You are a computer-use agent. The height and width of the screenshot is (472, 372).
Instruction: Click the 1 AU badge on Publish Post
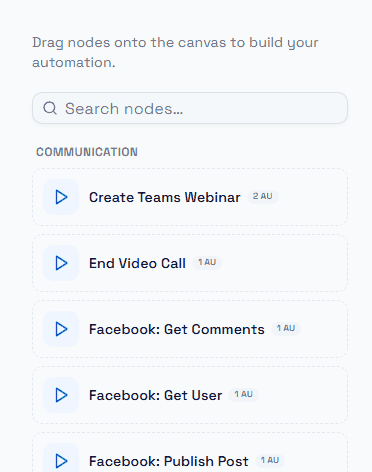coord(270,460)
